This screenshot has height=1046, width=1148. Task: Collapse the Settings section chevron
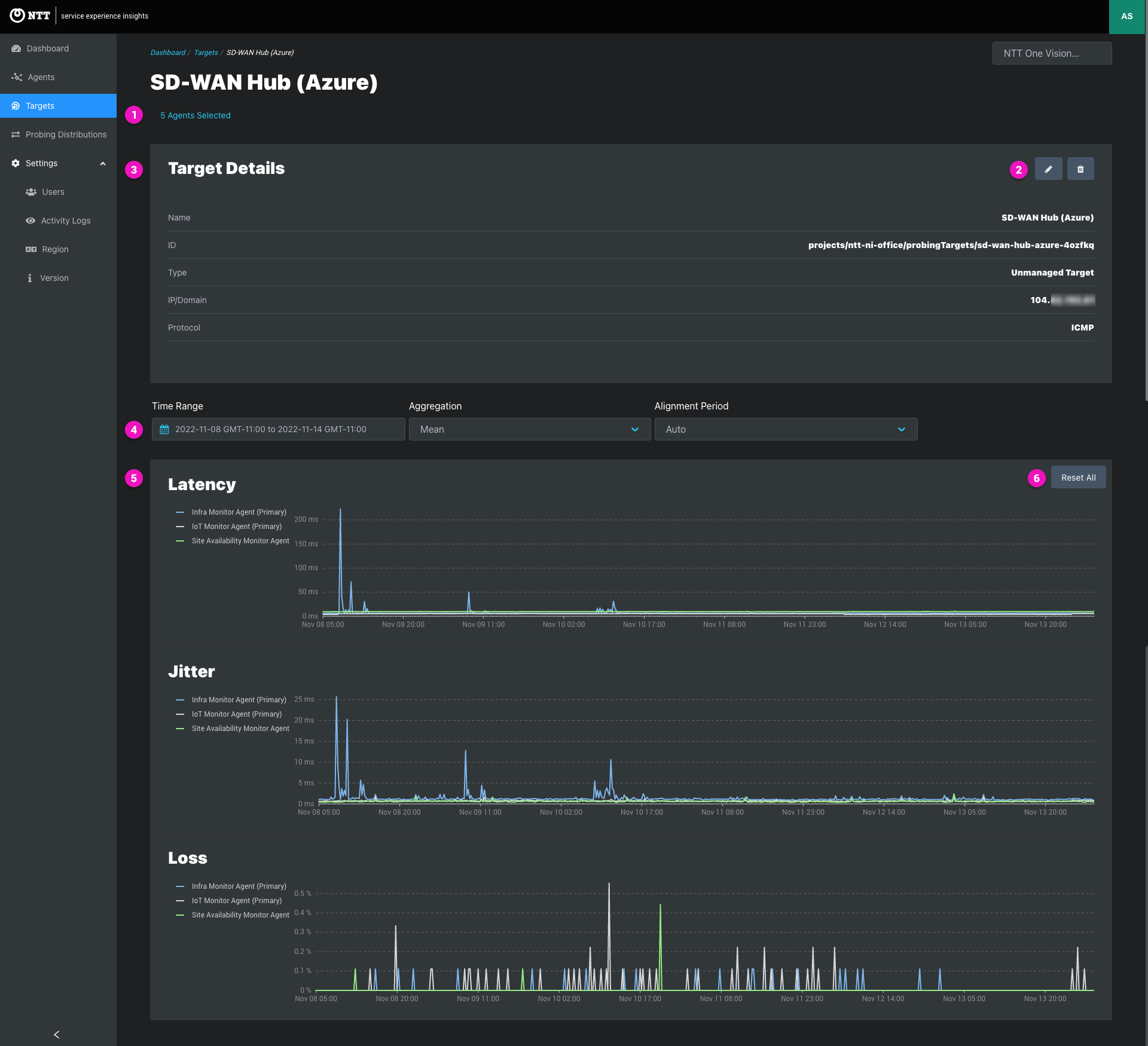tap(103, 163)
